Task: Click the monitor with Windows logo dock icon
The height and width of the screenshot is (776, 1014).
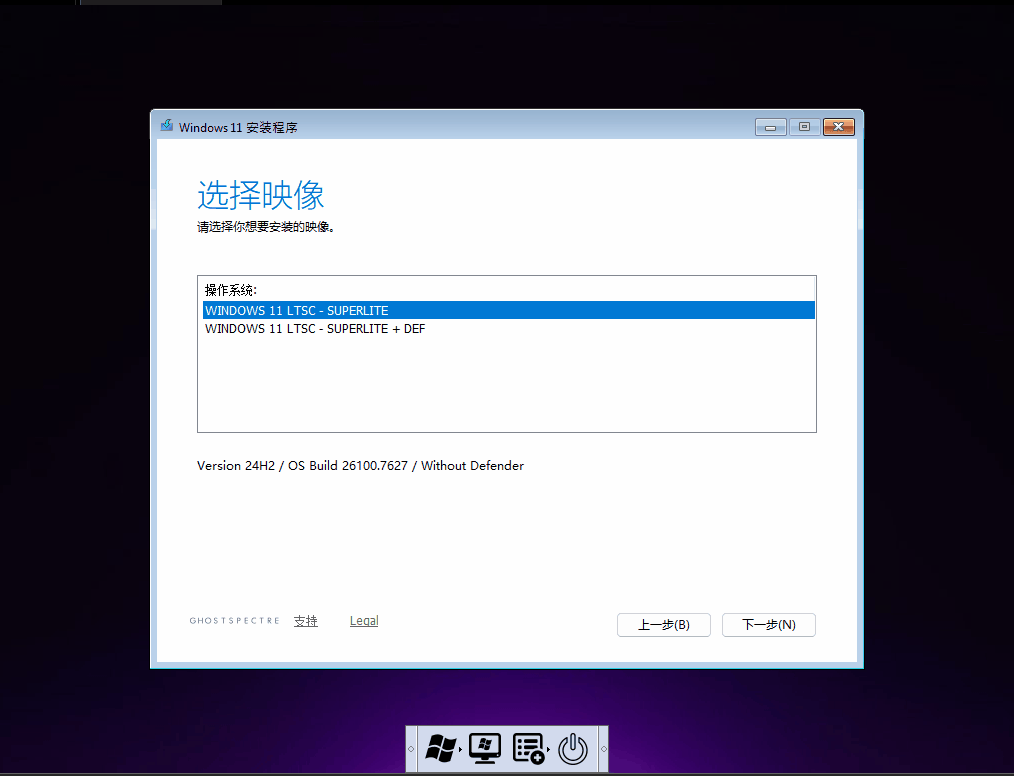Action: pyautogui.click(x=485, y=749)
